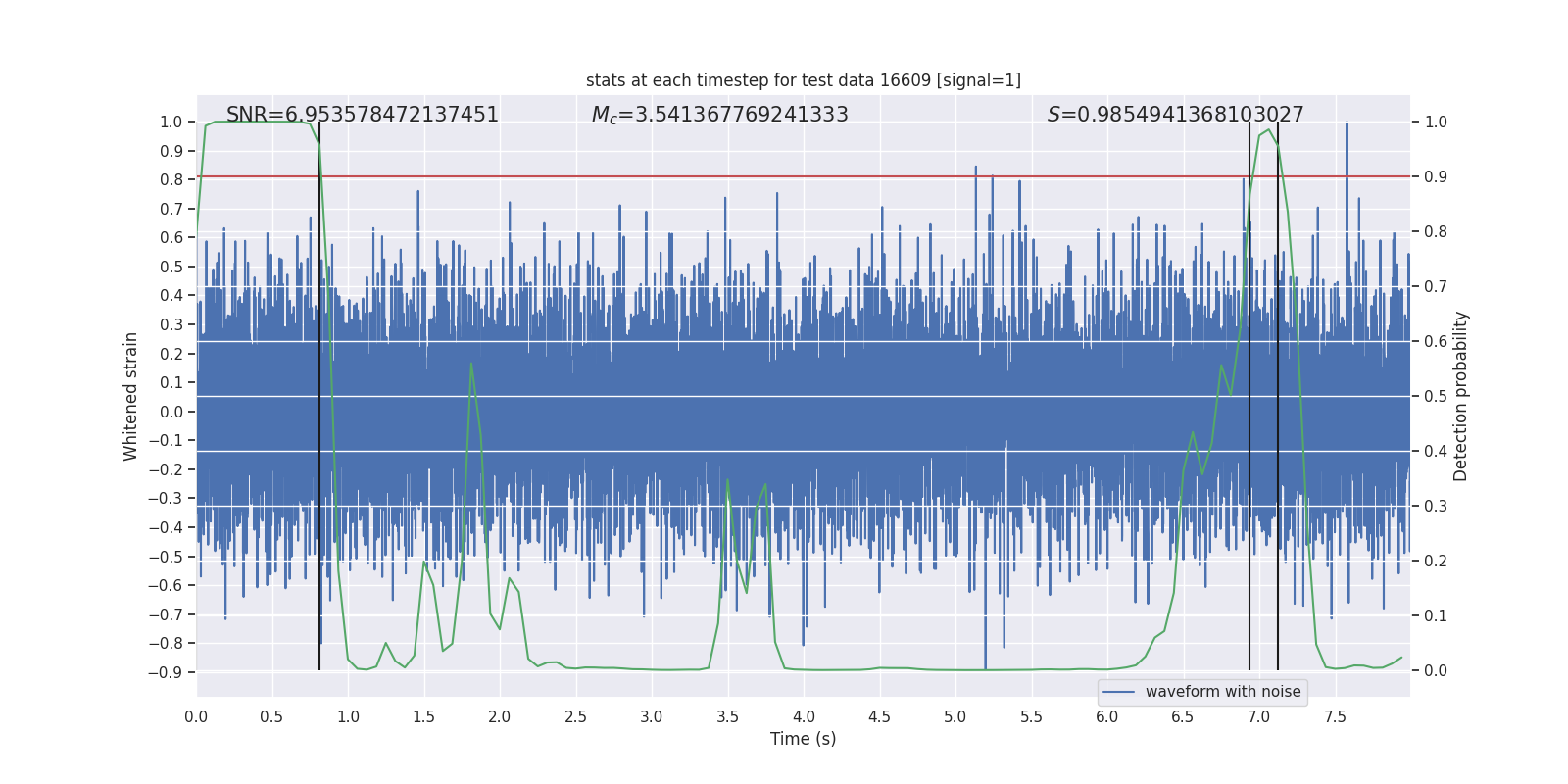Click the 4.0 tick on the time axis
The height and width of the screenshot is (784, 1568).
click(803, 716)
